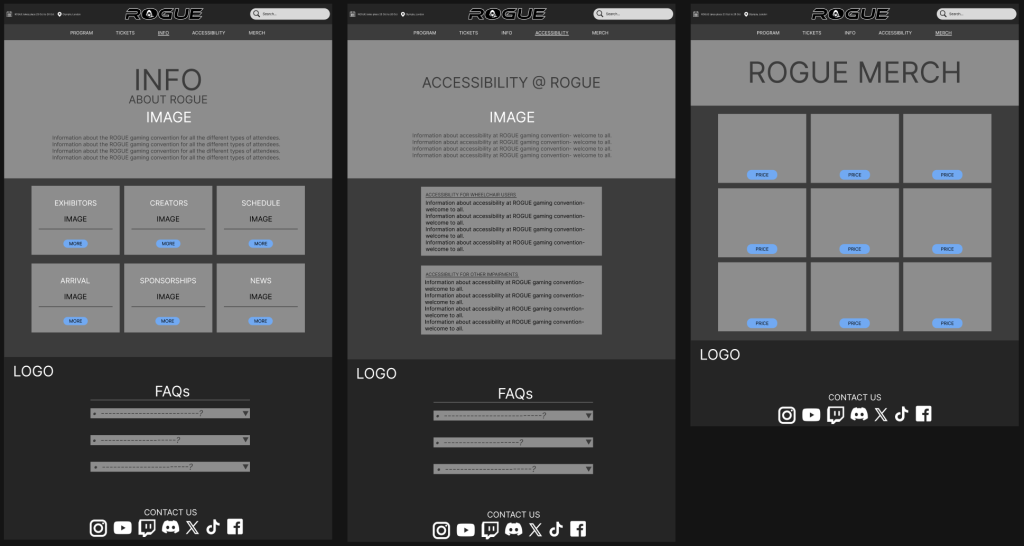Click the ROGUE logo in the Accessibility page header
Viewport: 1024px width, 546px height.
[x=507, y=14]
